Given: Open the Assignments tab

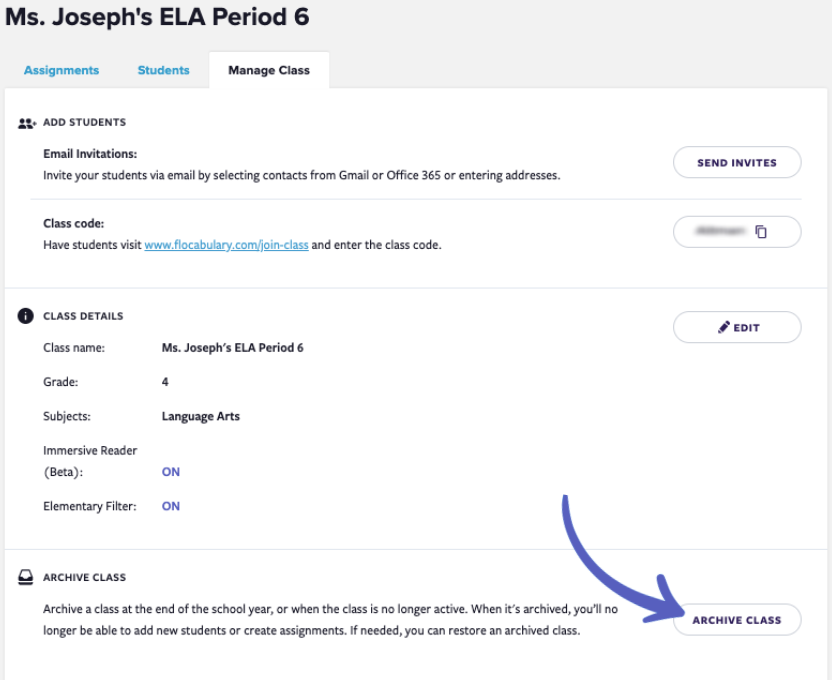Looking at the screenshot, I should [61, 70].
